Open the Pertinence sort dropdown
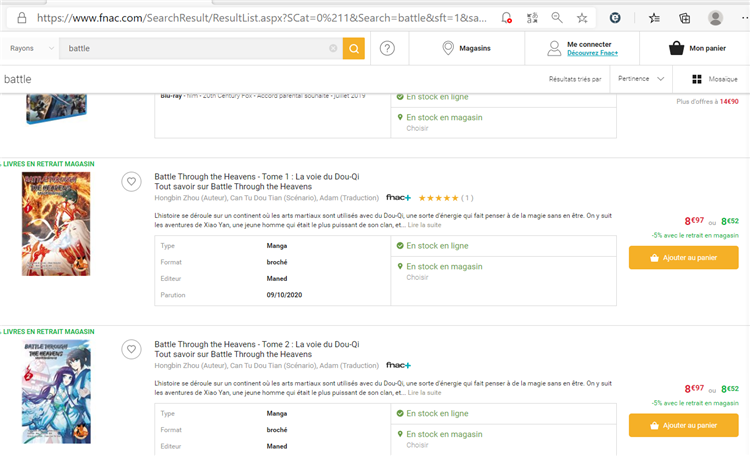The width and height of the screenshot is (750, 456). (641, 78)
